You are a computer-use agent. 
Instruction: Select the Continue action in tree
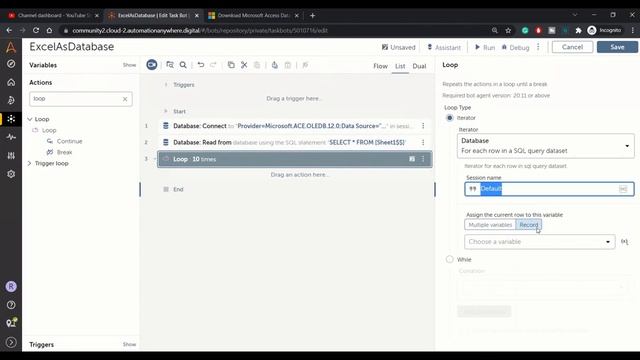pos(69,141)
